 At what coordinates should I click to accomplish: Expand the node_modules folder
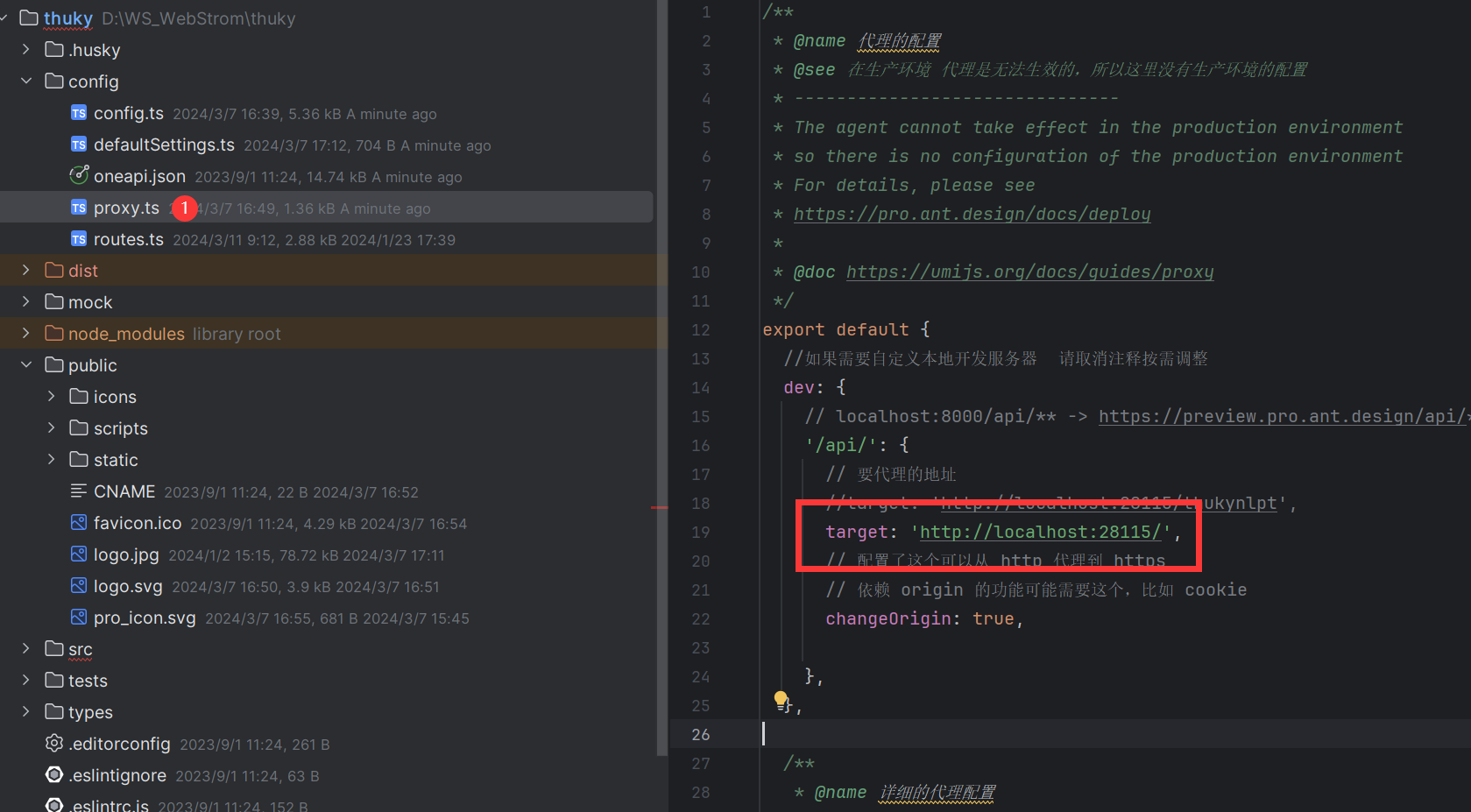pyautogui.click(x=26, y=334)
